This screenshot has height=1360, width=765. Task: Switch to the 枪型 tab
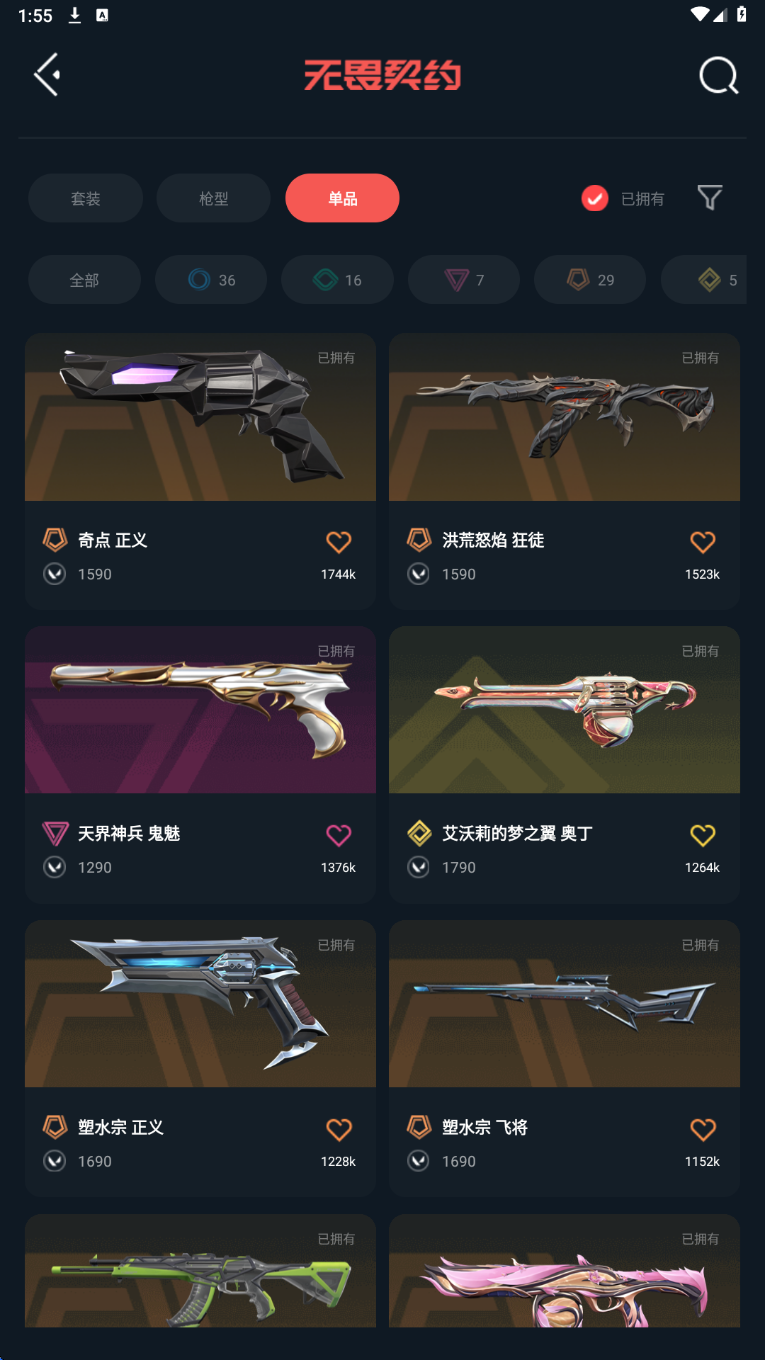click(x=213, y=198)
